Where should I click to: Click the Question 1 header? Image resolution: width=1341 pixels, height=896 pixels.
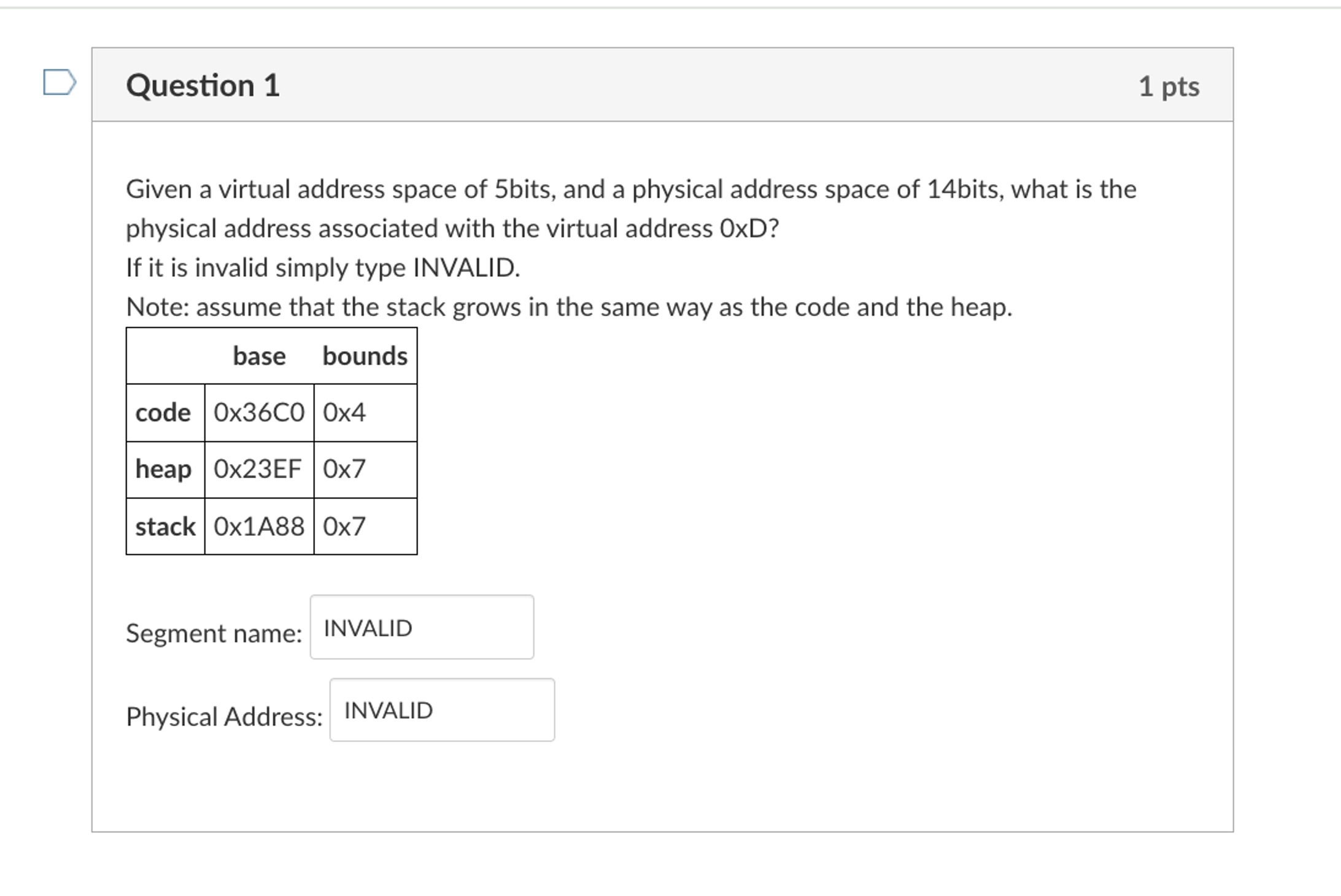click(x=203, y=85)
